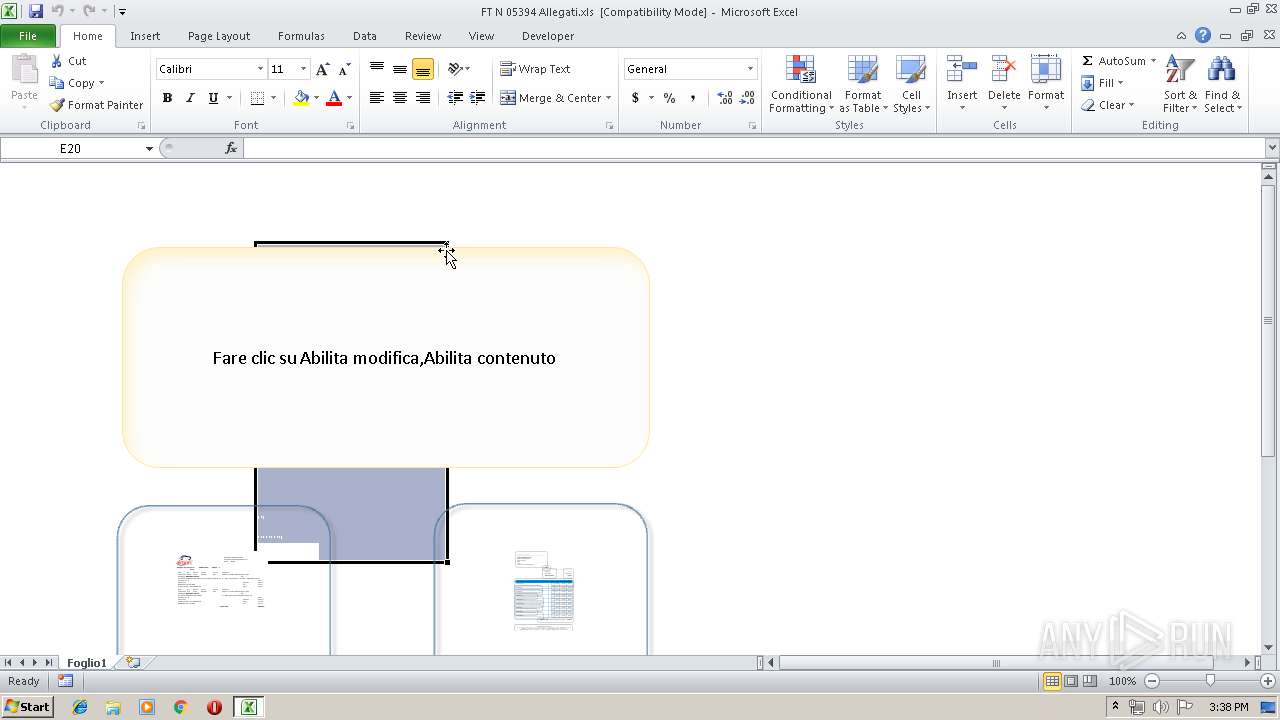Apply Percent Style

pyautogui.click(x=669, y=98)
